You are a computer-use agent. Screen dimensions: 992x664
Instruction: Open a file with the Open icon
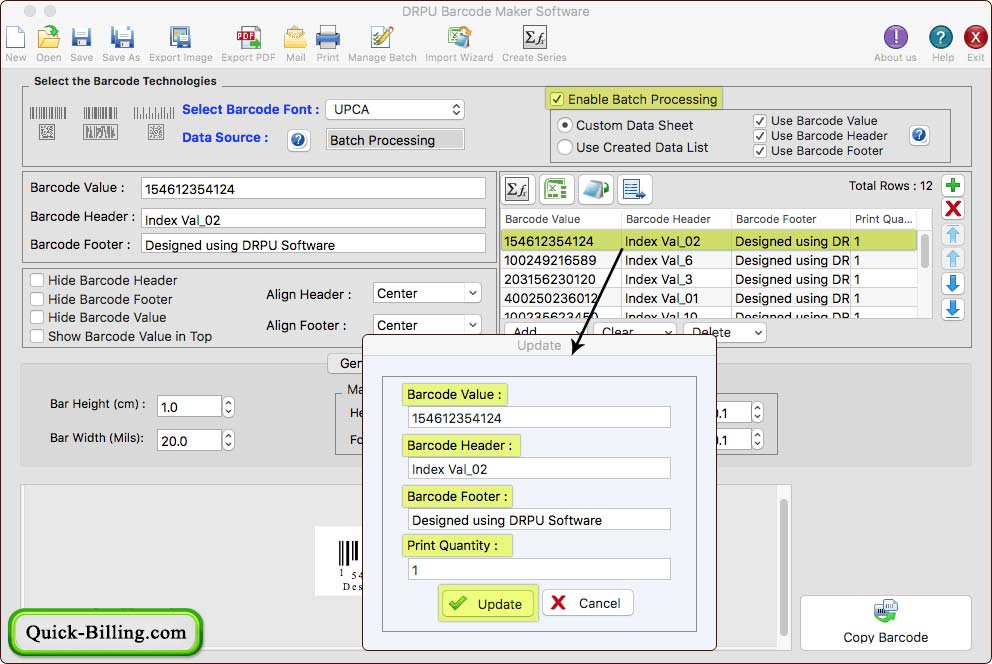pyautogui.click(x=49, y=38)
